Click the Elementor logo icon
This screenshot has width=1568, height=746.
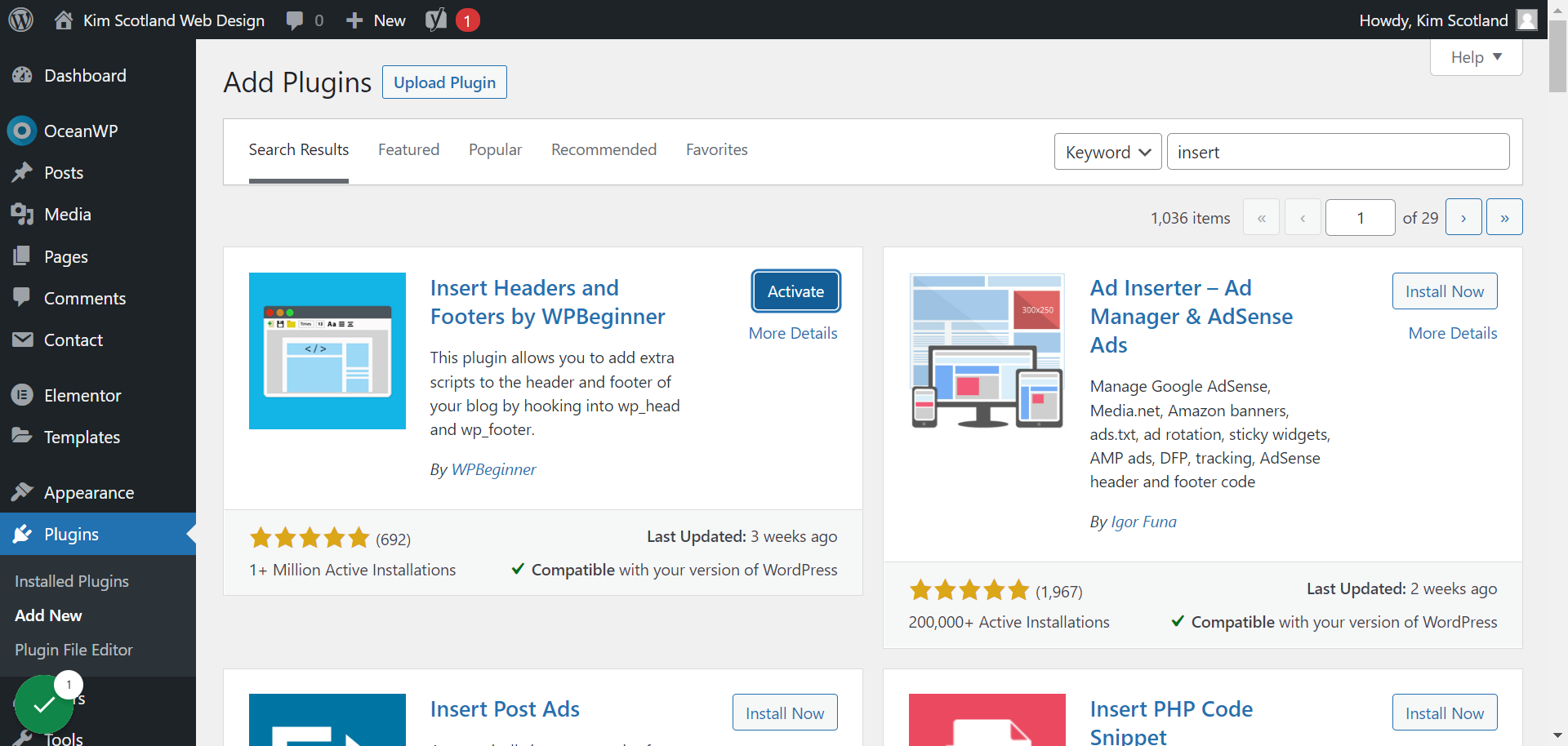click(x=22, y=395)
